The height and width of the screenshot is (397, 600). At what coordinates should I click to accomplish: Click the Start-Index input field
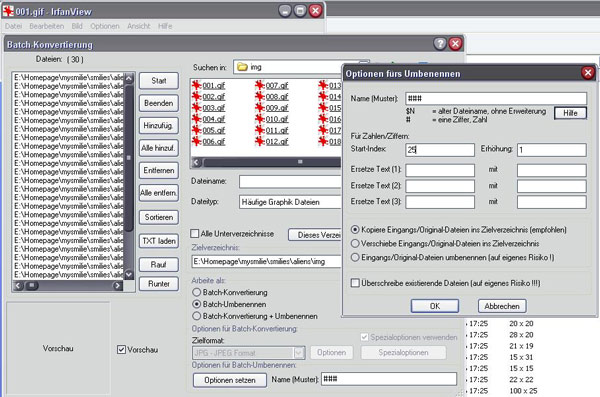click(x=440, y=150)
